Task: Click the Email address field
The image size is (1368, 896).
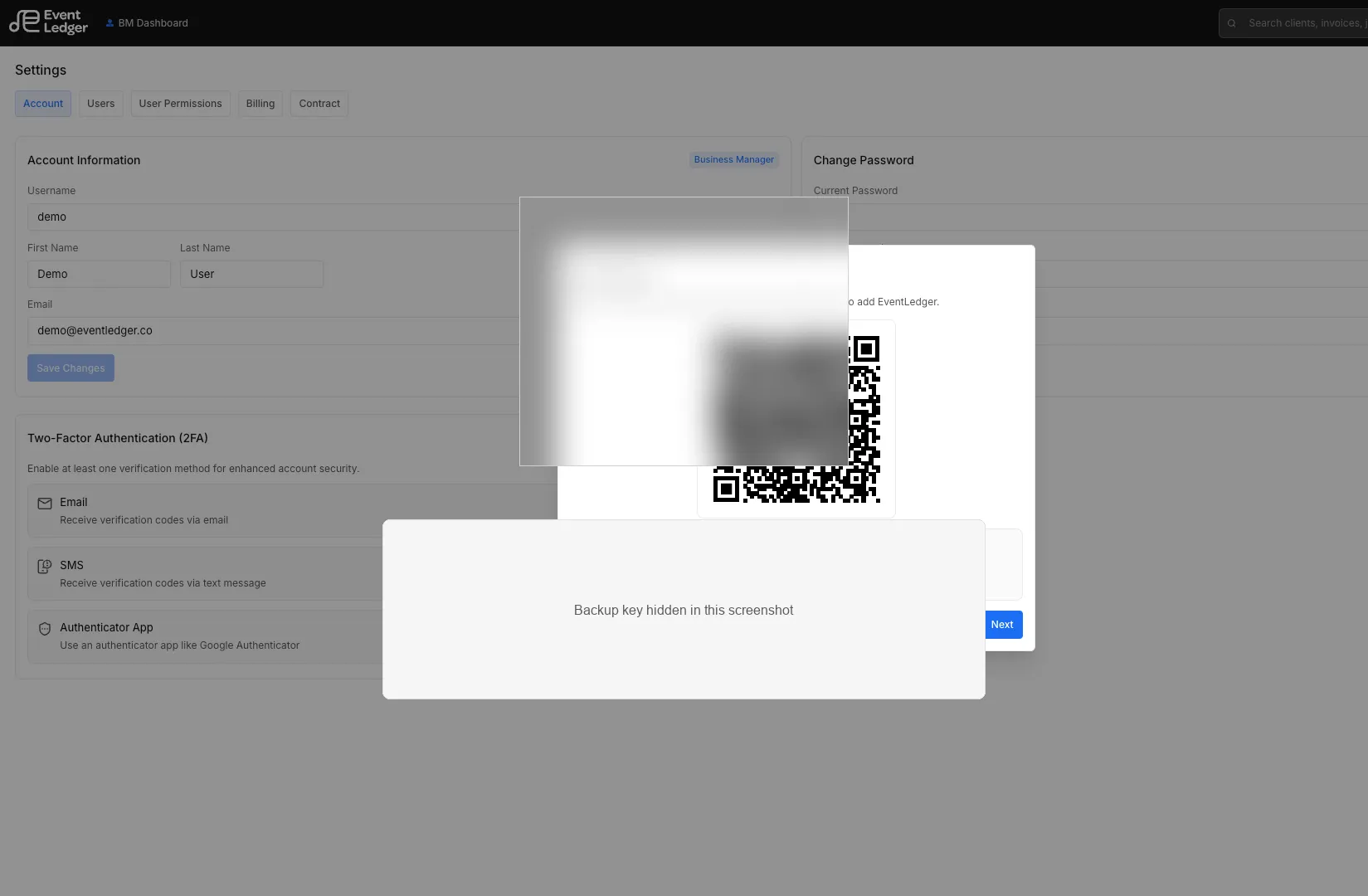Action: [x=274, y=330]
